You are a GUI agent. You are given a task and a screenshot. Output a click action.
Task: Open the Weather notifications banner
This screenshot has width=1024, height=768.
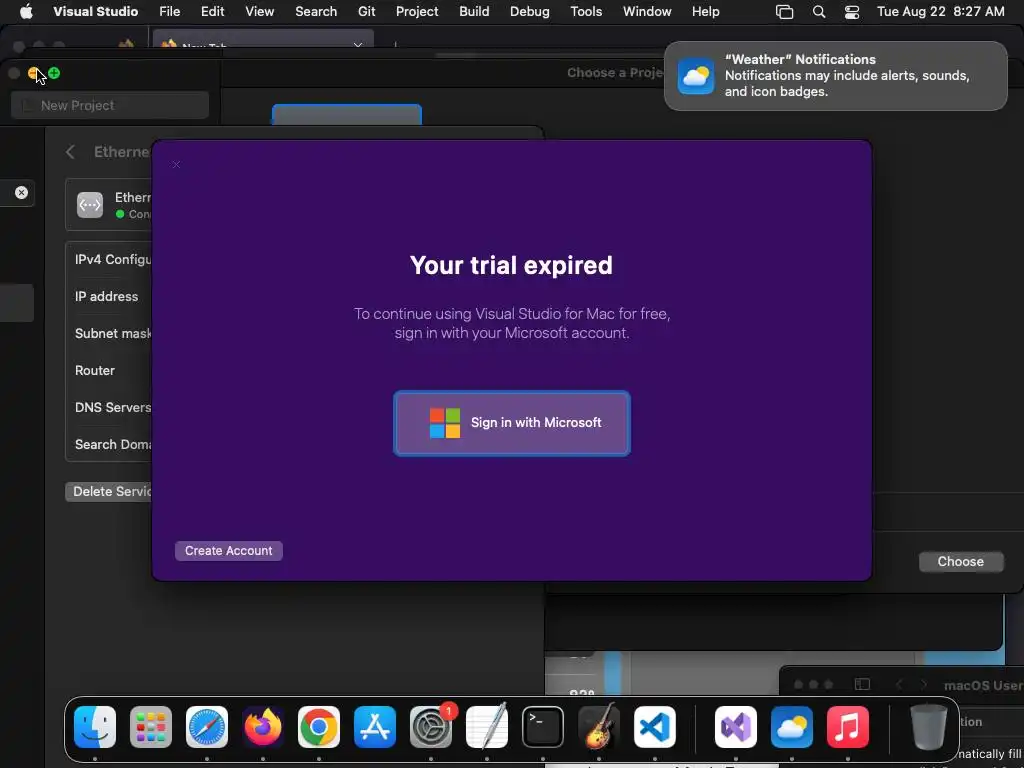coord(835,76)
